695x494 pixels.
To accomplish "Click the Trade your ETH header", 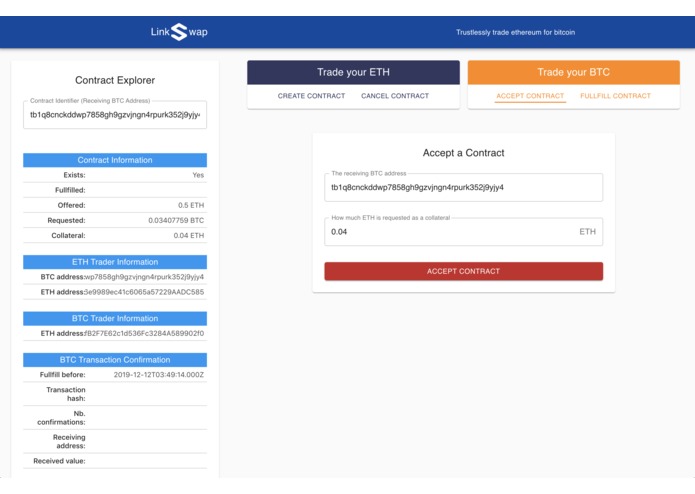I will pyautogui.click(x=353, y=72).
